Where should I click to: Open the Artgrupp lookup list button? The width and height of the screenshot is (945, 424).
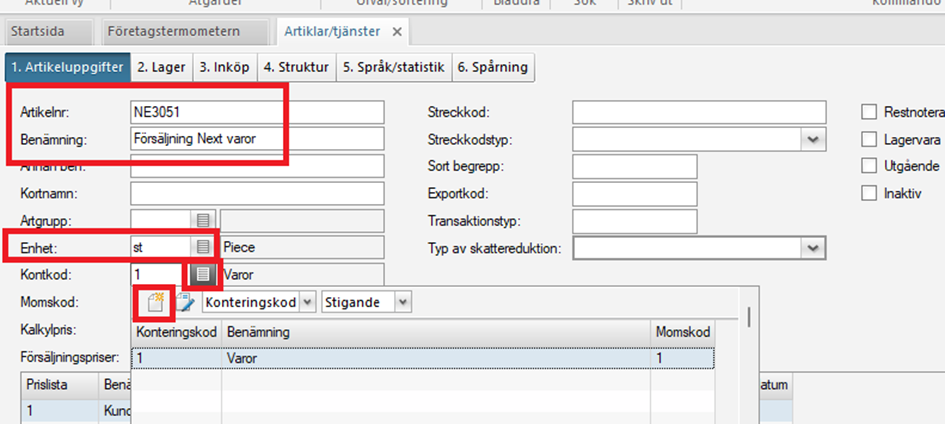[x=203, y=219]
